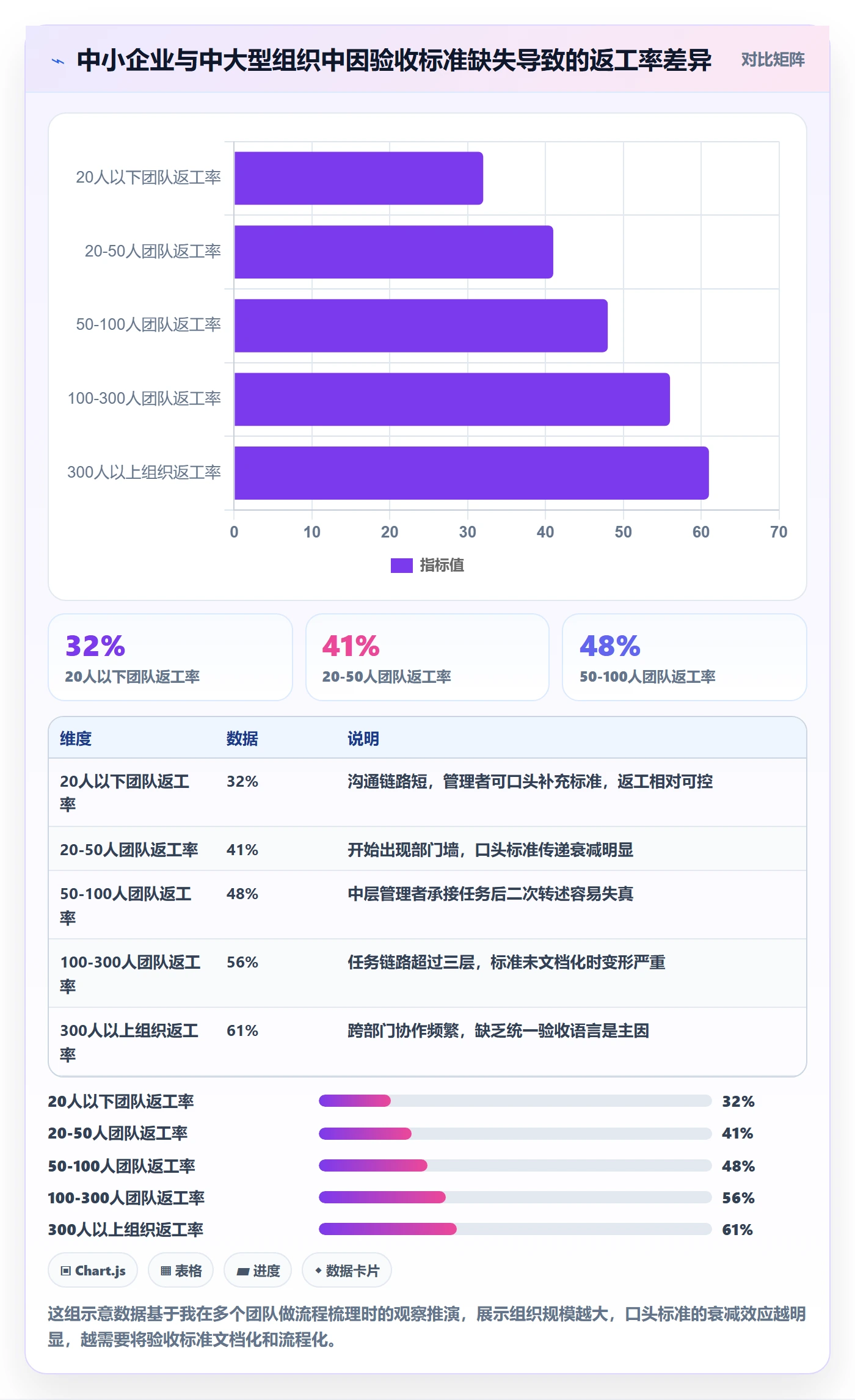
Task: Click the chart y-axis label 300人以上组织返工率
Action: [x=144, y=472]
